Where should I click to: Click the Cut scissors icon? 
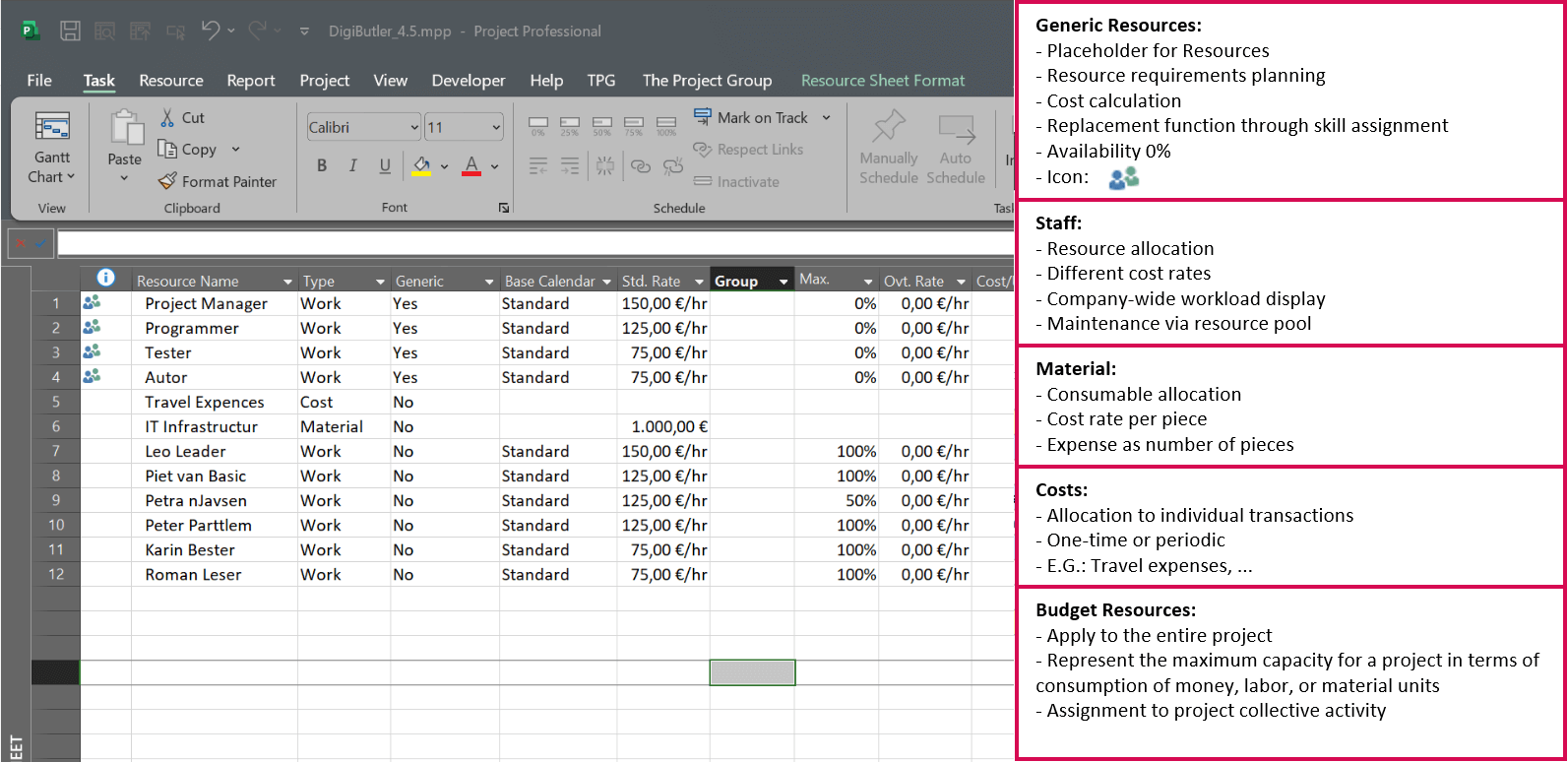pyautogui.click(x=167, y=117)
